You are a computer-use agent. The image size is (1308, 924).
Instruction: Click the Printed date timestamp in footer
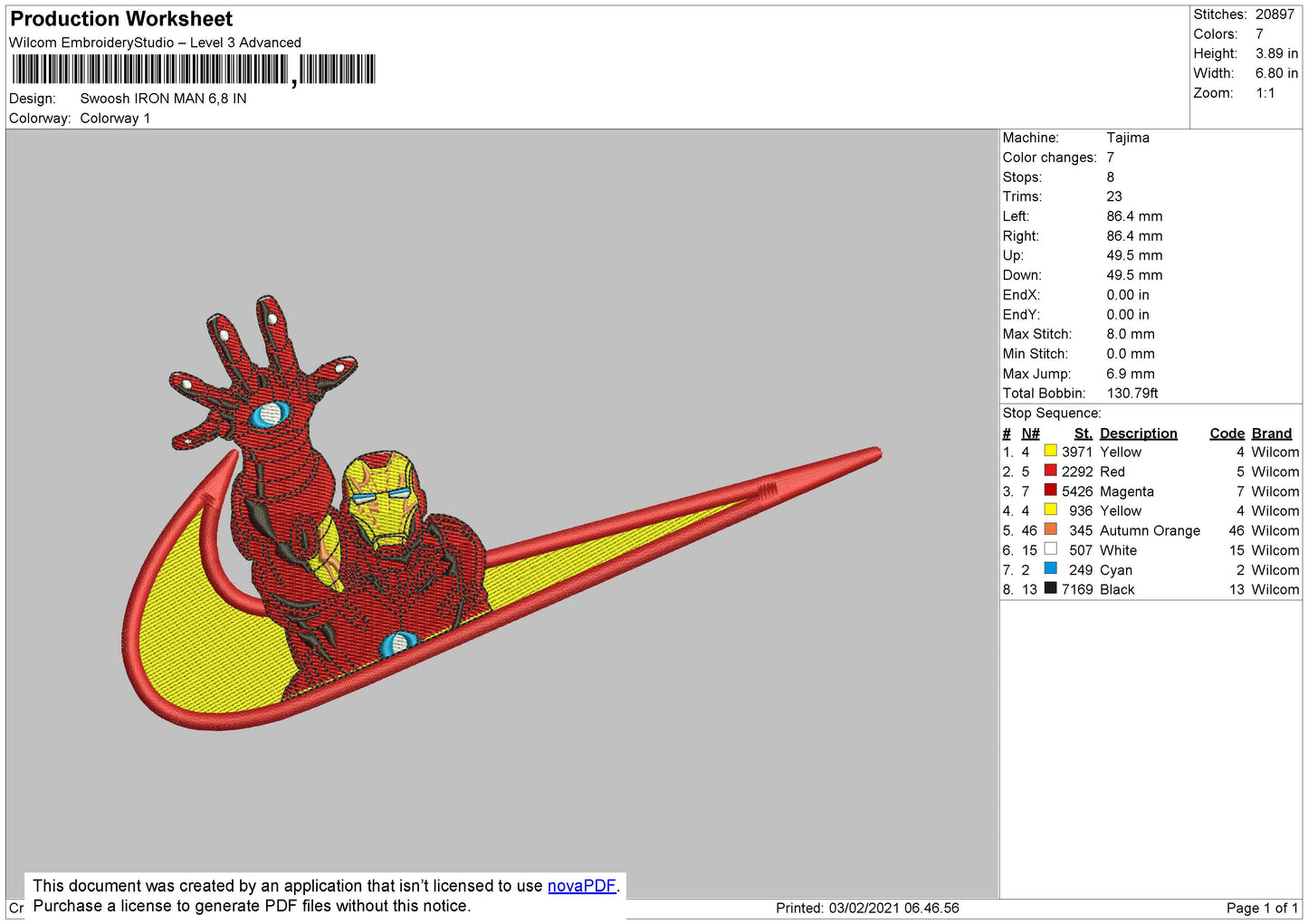click(x=866, y=908)
